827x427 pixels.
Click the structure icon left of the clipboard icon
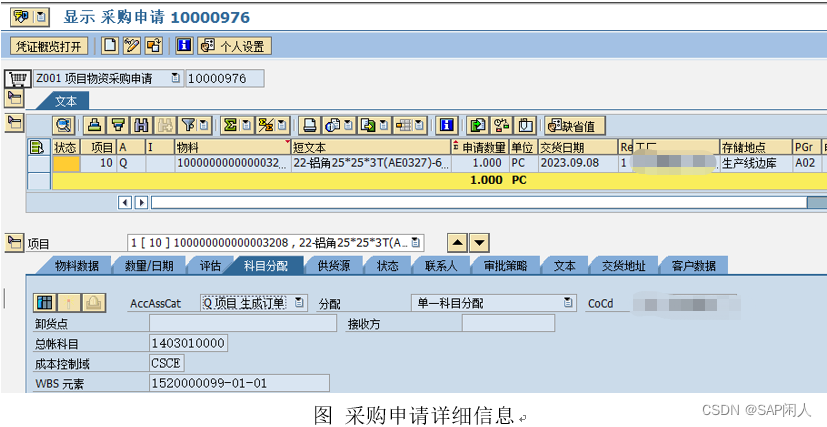click(x=501, y=125)
